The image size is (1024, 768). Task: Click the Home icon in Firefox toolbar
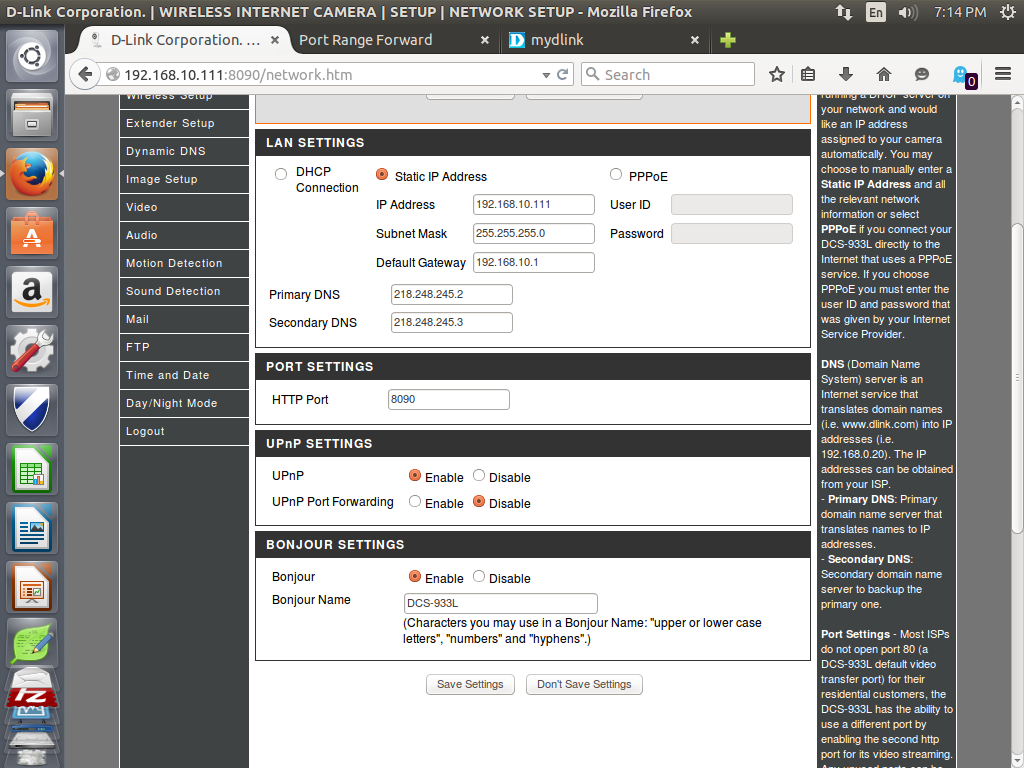coord(884,74)
